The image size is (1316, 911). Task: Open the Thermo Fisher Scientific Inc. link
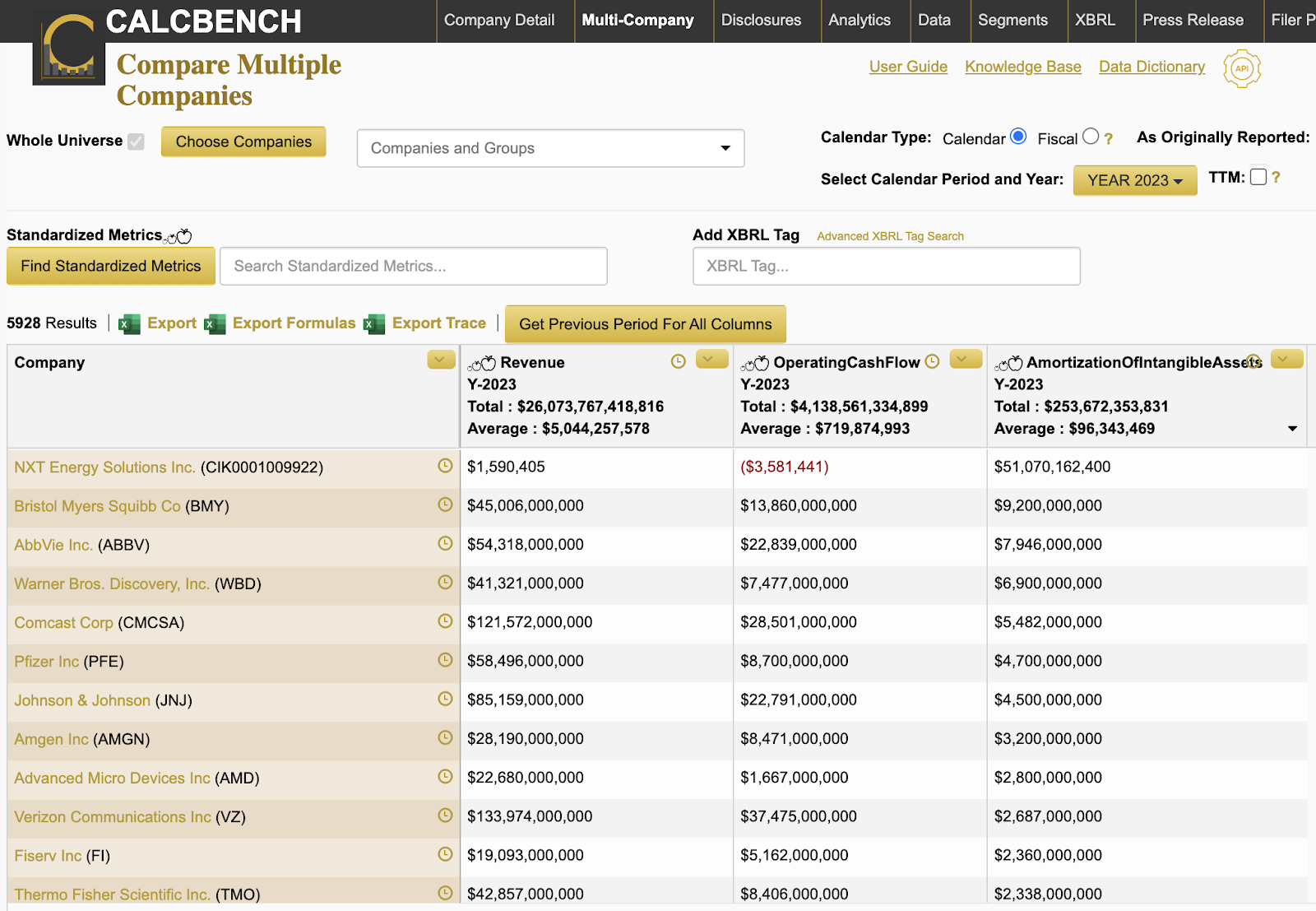112,895
